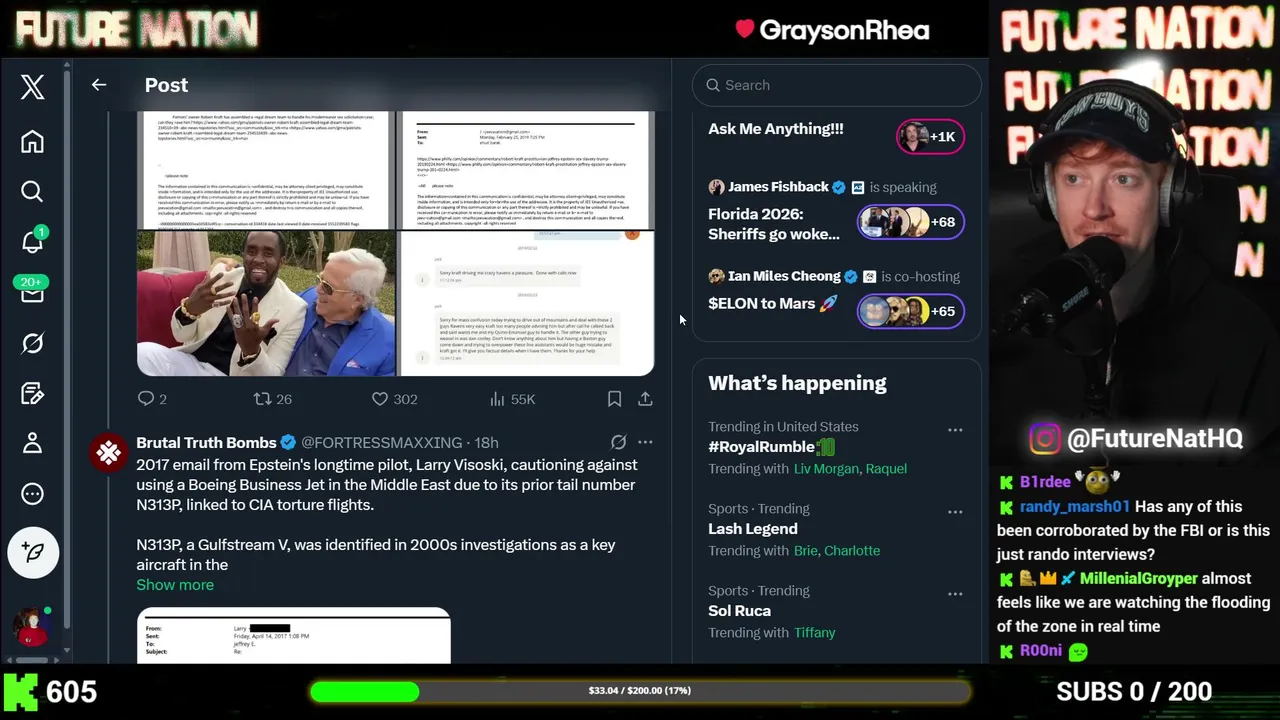Click the Charlotte trending link
This screenshot has width=1280, height=720.
[852, 550]
